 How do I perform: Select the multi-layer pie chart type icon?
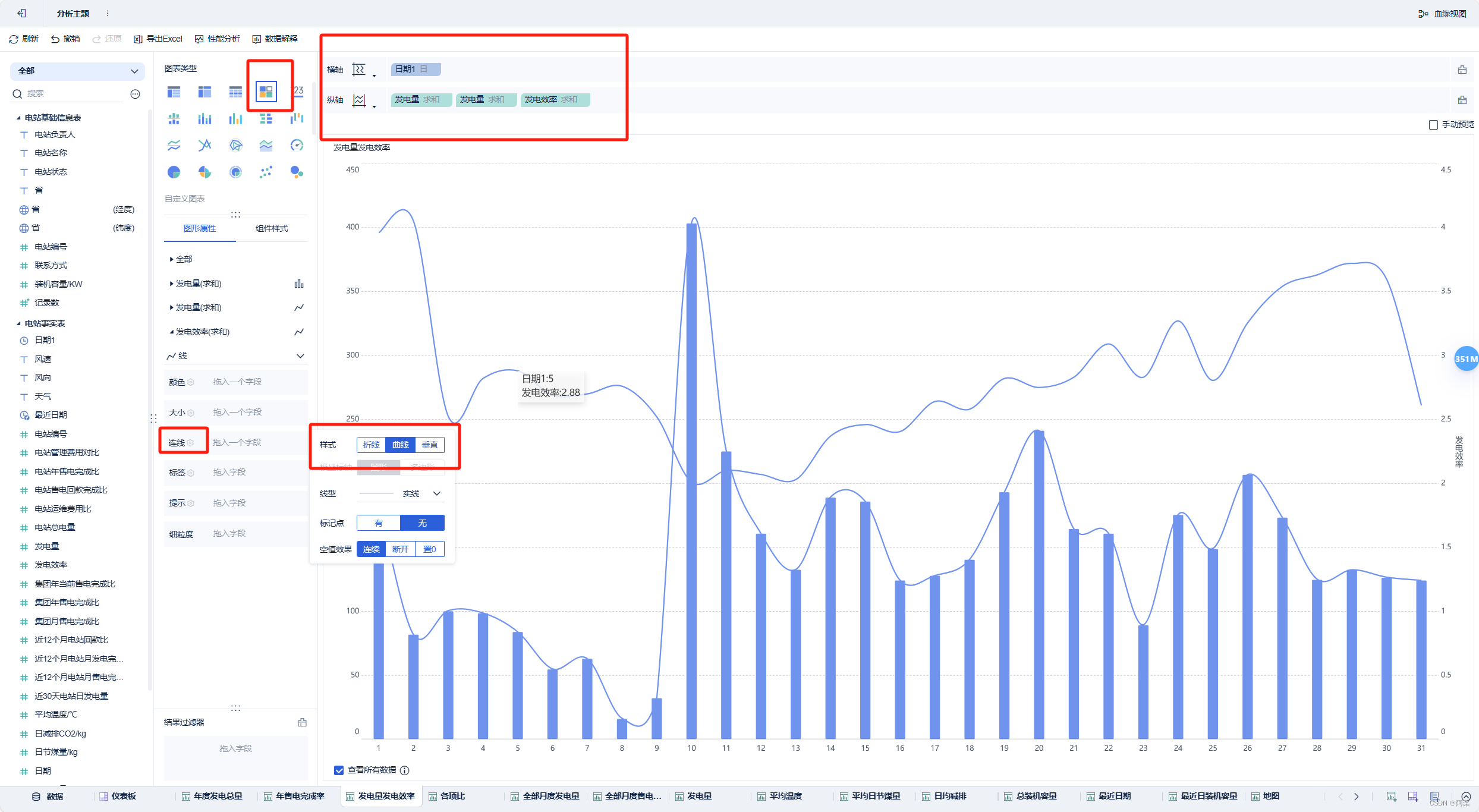(x=235, y=172)
